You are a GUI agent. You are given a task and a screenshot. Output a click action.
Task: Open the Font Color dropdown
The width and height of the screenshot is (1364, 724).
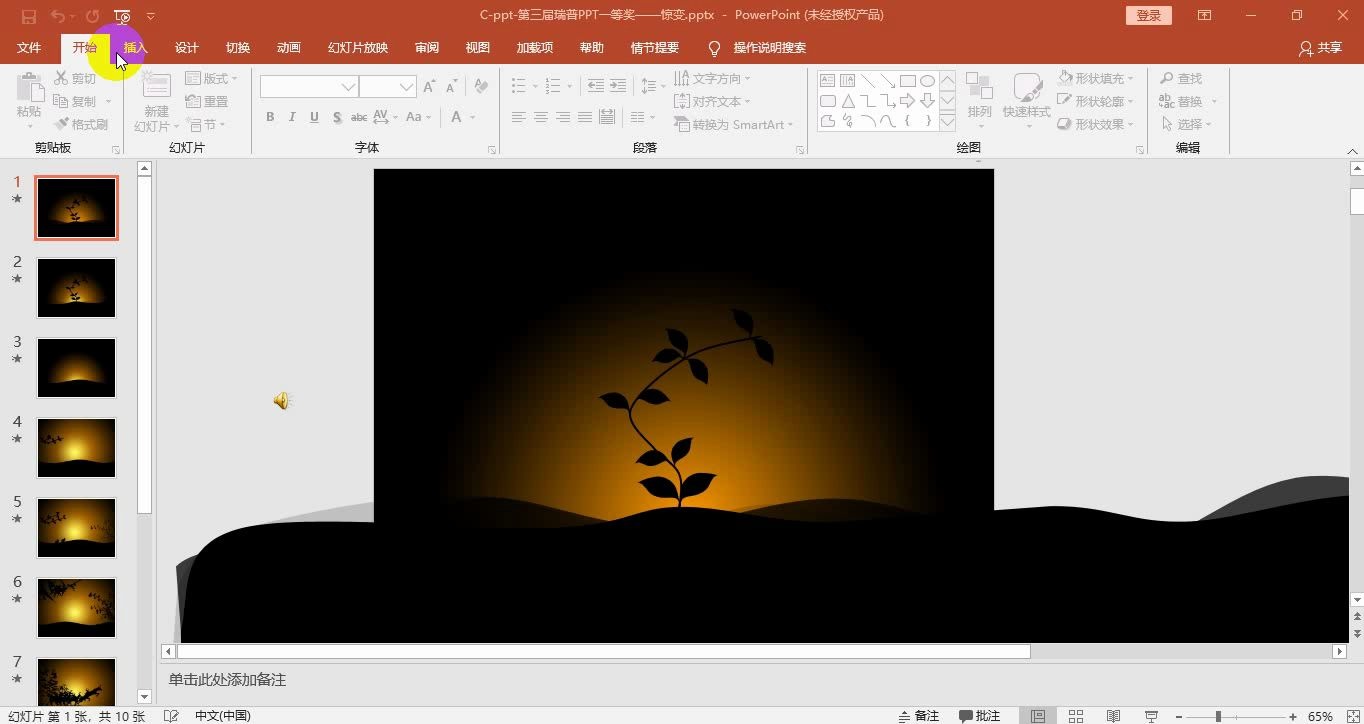click(x=471, y=117)
